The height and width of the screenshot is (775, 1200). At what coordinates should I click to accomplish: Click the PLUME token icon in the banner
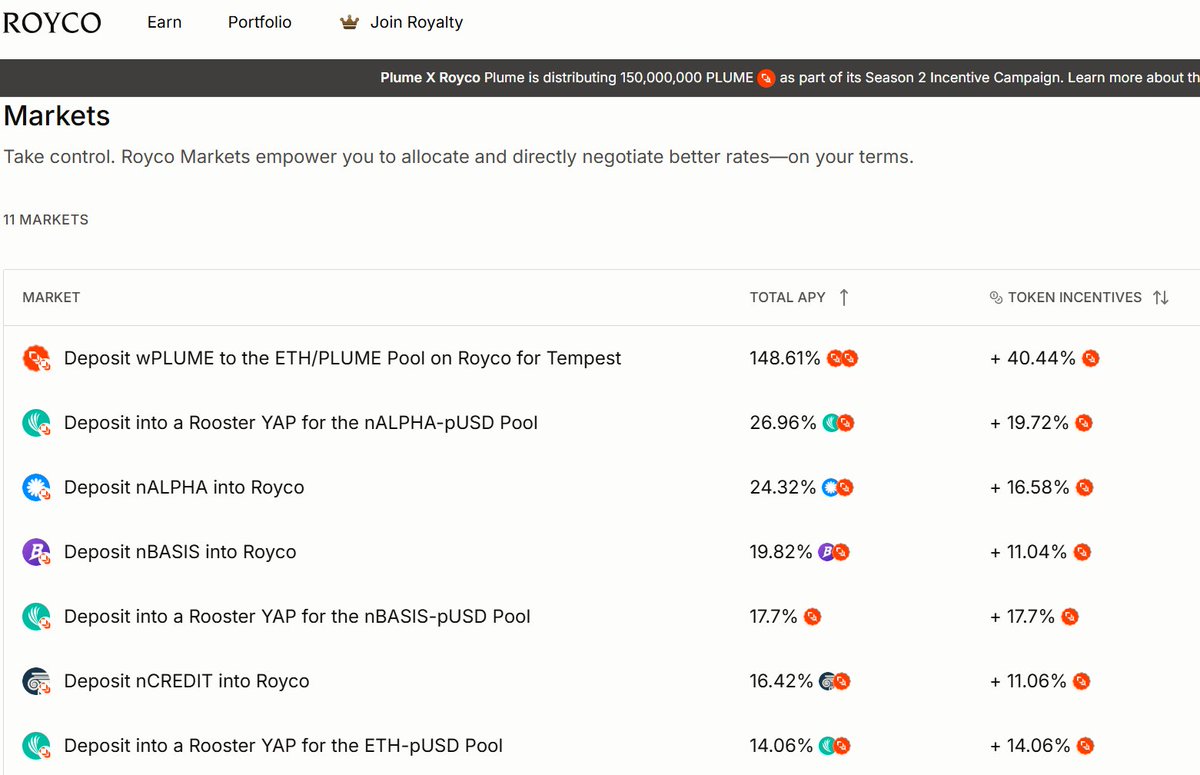(766, 78)
